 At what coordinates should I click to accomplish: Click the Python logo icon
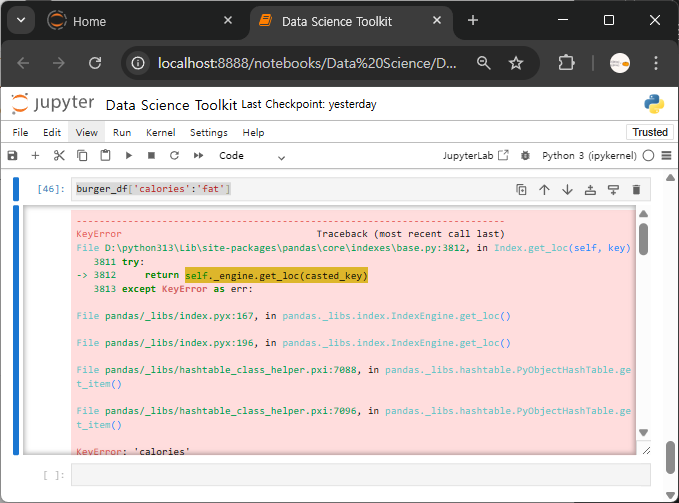[x=654, y=104]
